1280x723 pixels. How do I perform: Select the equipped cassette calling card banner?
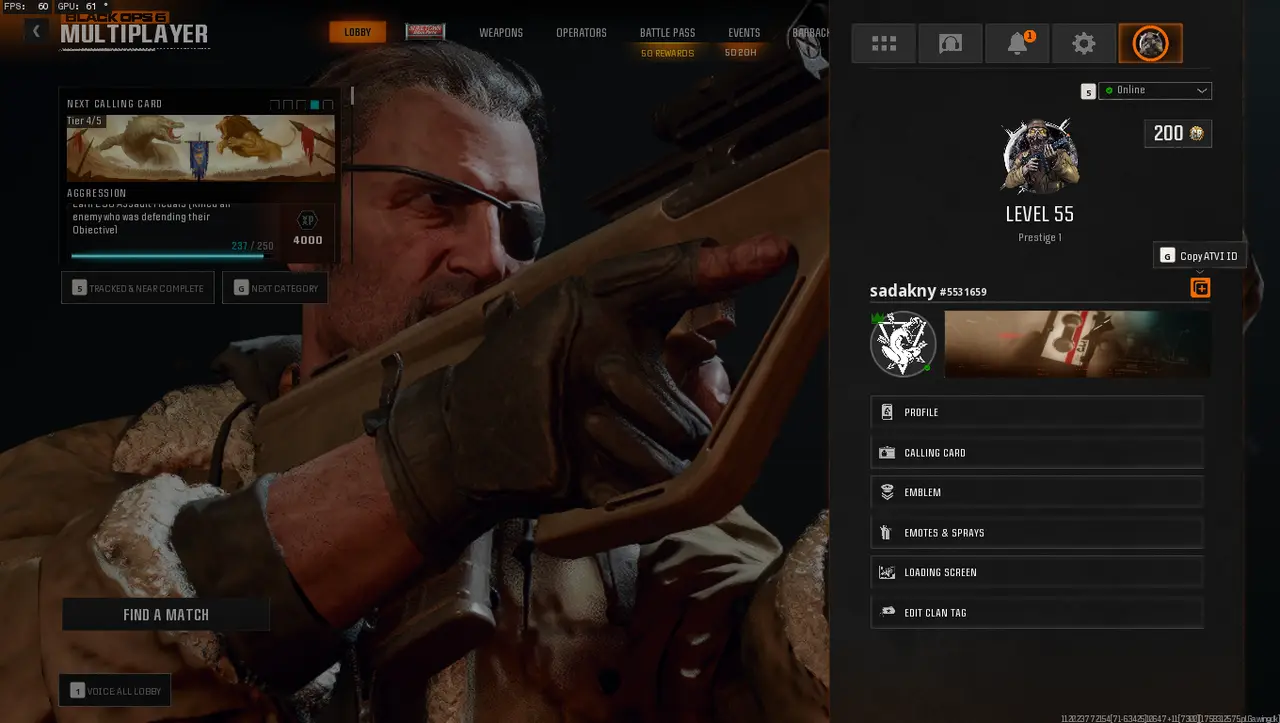pos(1077,344)
